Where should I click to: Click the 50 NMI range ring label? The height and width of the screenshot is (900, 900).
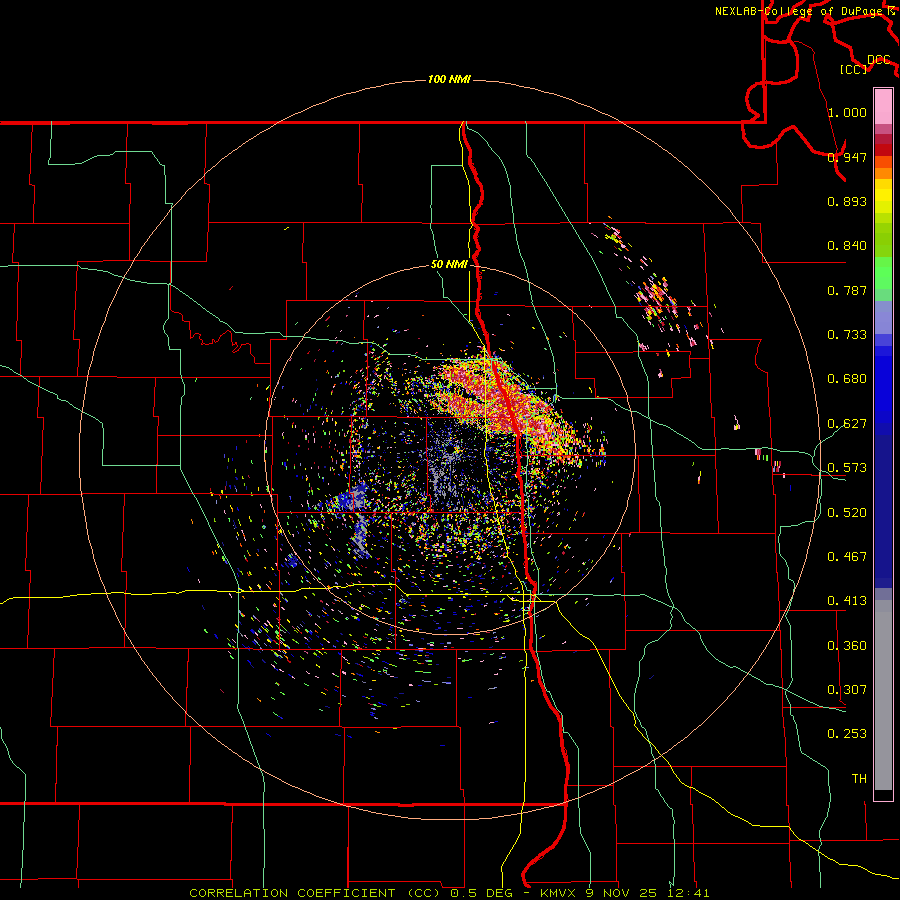point(449,264)
